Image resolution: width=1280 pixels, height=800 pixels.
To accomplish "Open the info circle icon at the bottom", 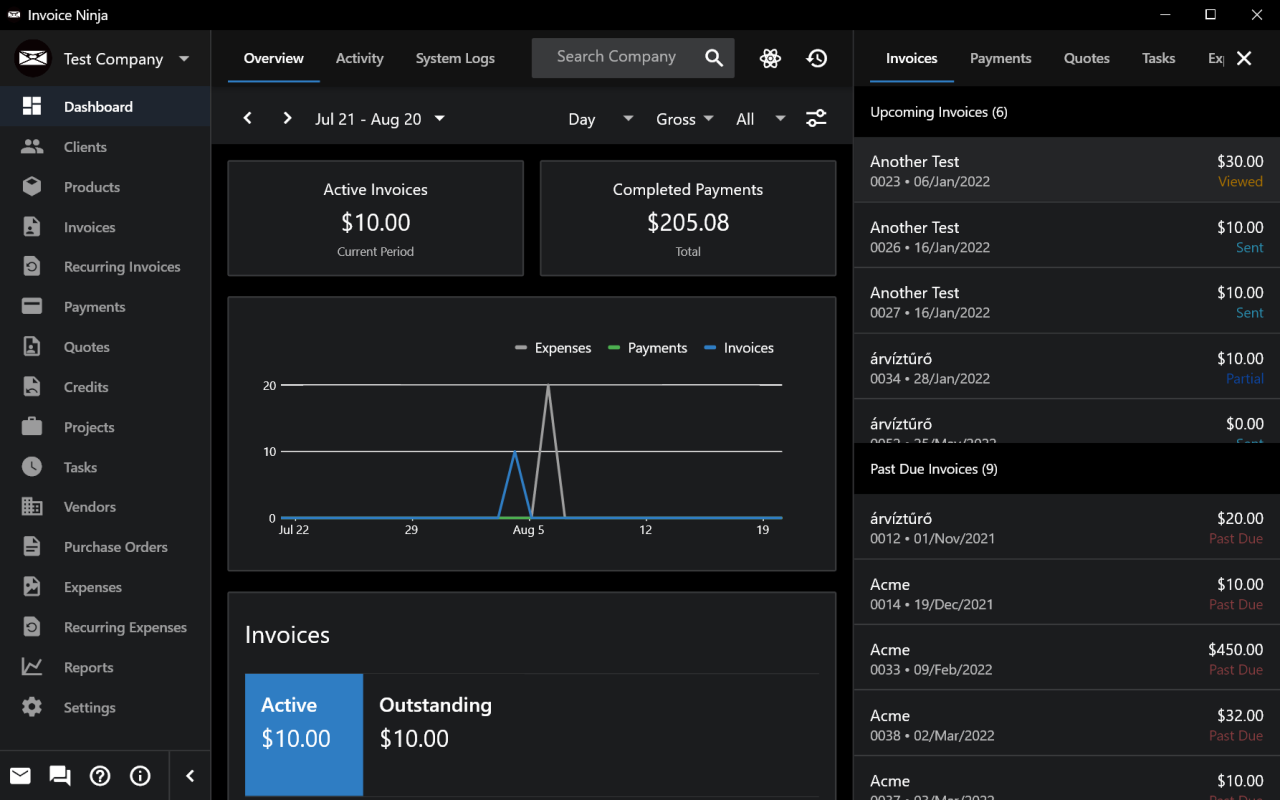I will pyautogui.click(x=140, y=776).
